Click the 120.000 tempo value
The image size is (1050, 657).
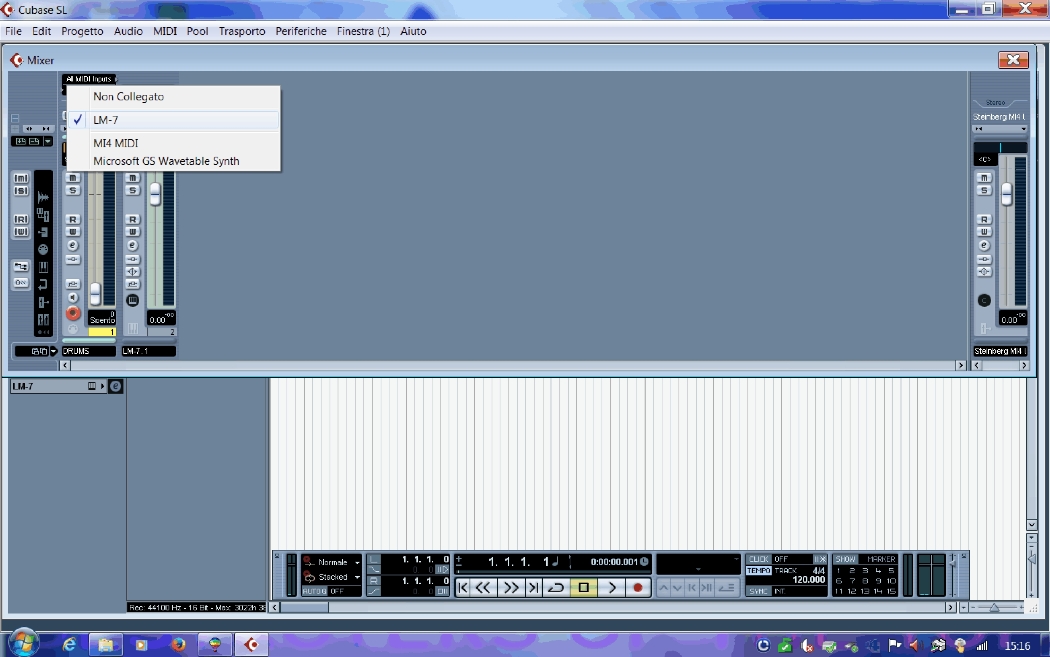point(808,580)
